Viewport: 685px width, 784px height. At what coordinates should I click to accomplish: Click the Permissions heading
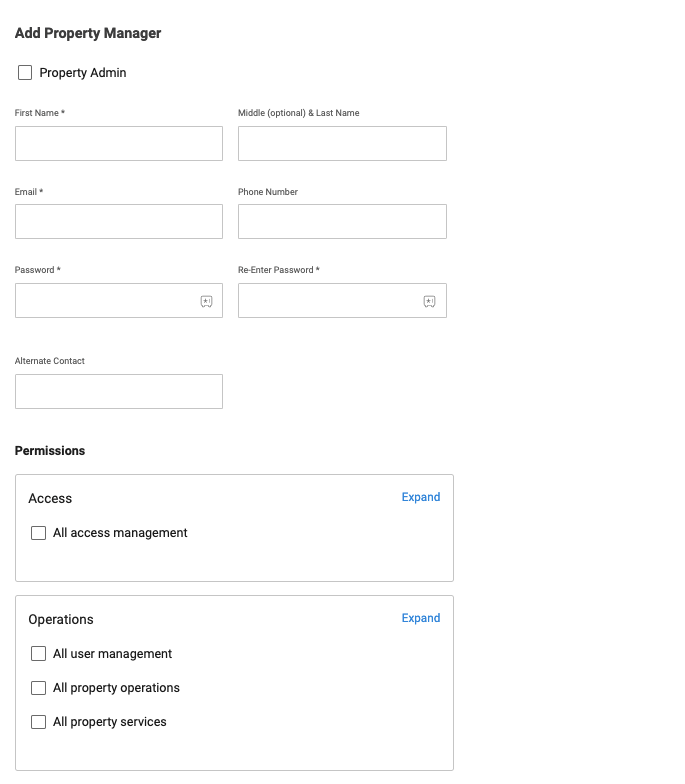(50, 451)
